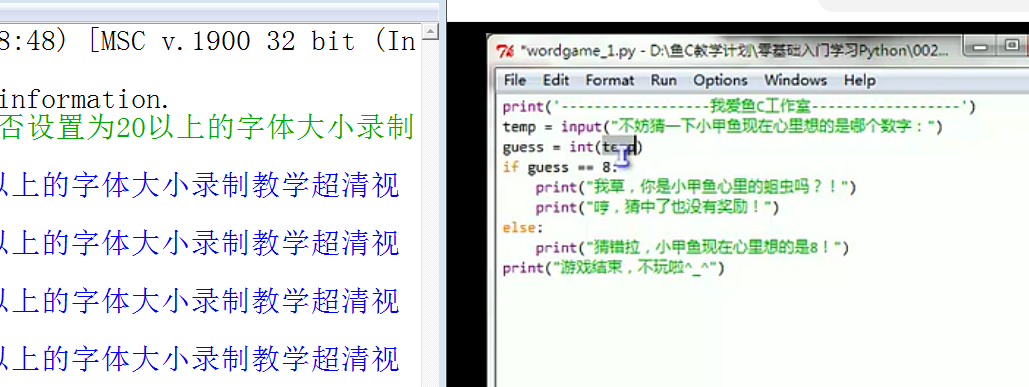Click the Tk feather icon in wordgame_1.py title bar
Viewport: 1029px width, 387px height.
(x=505, y=51)
